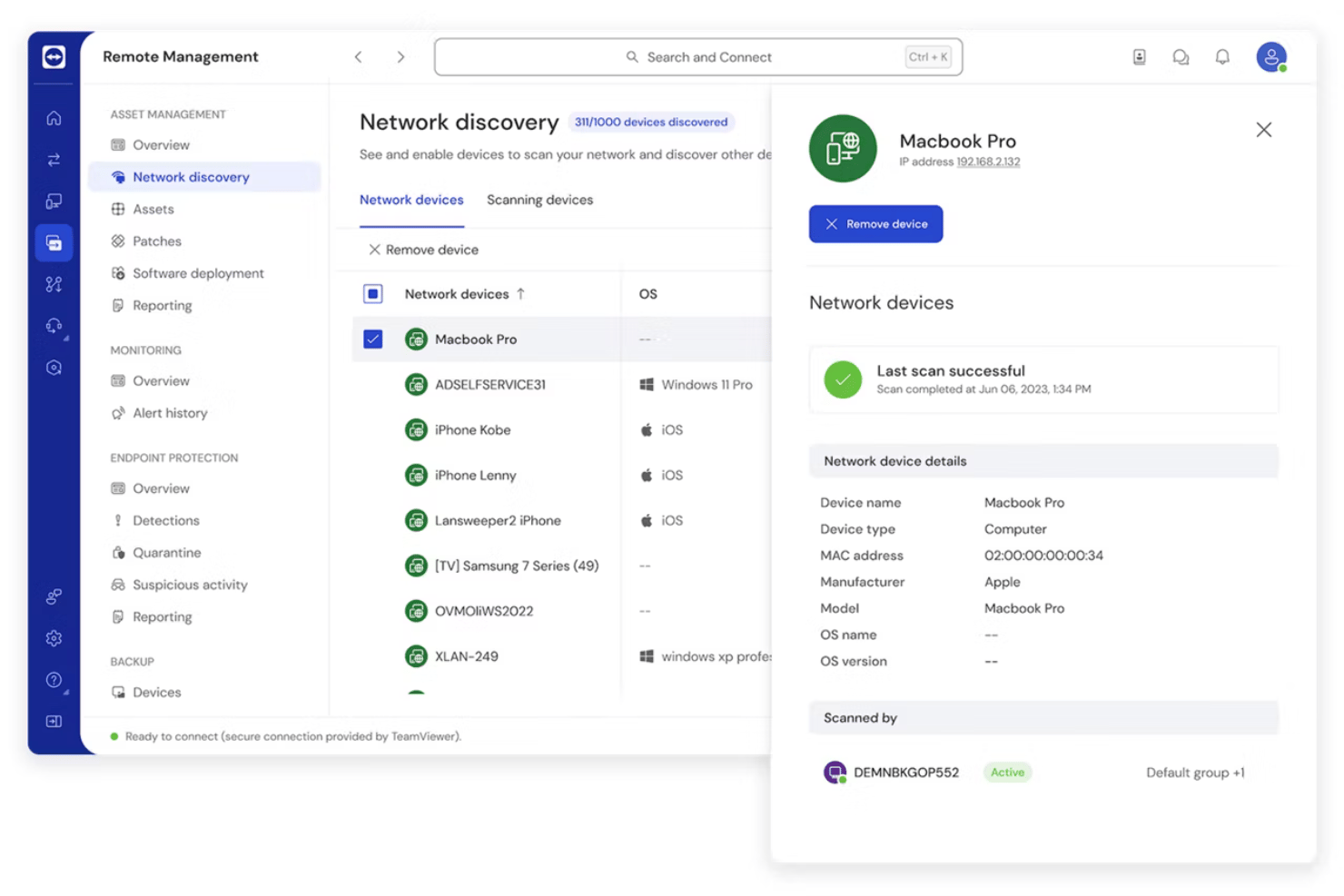The image size is (1344, 896).
Task: Open the Settings gear icon in rail
Action: point(54,638)
